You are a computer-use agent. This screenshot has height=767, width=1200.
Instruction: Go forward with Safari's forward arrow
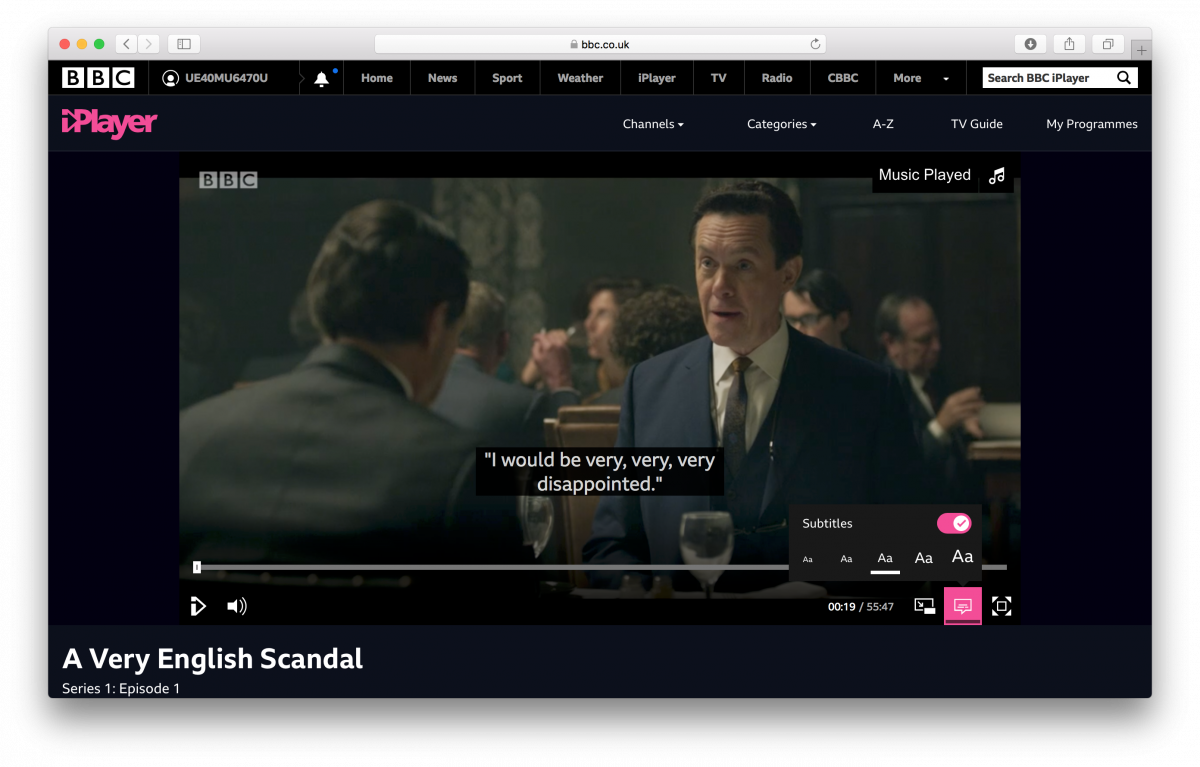149,44
